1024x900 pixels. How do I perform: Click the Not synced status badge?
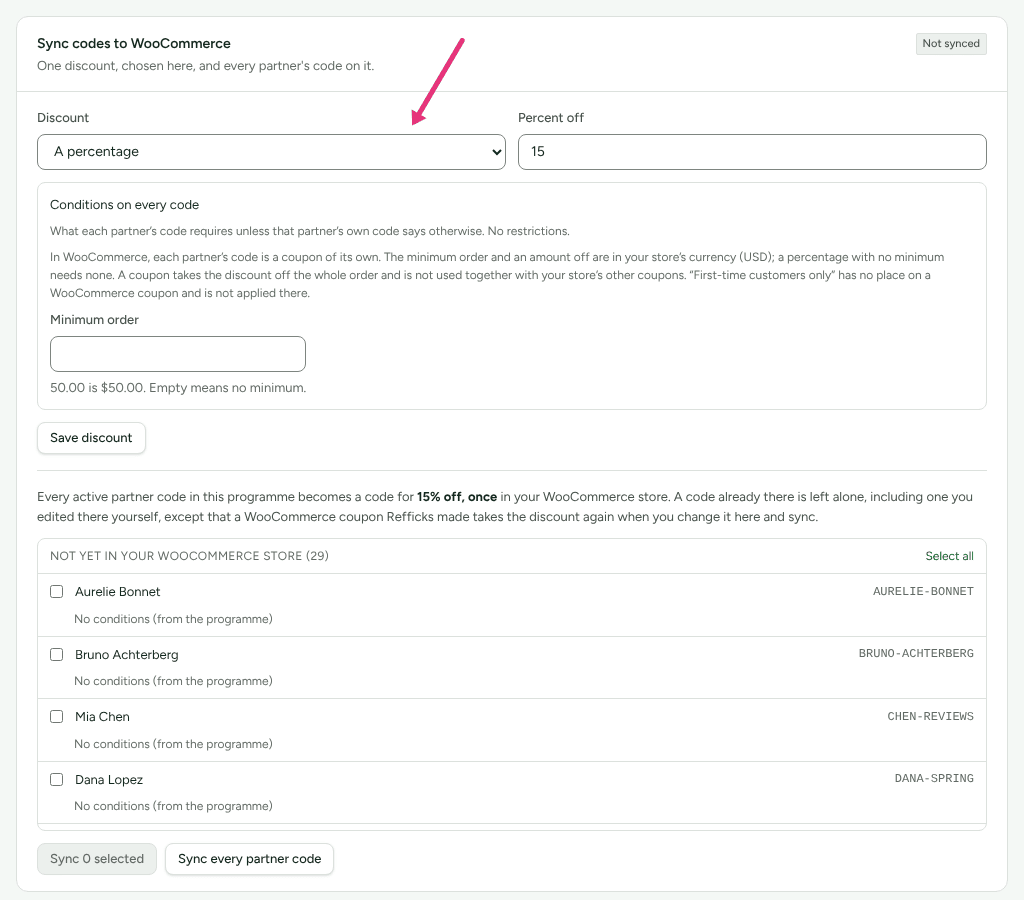pos(951,44)
